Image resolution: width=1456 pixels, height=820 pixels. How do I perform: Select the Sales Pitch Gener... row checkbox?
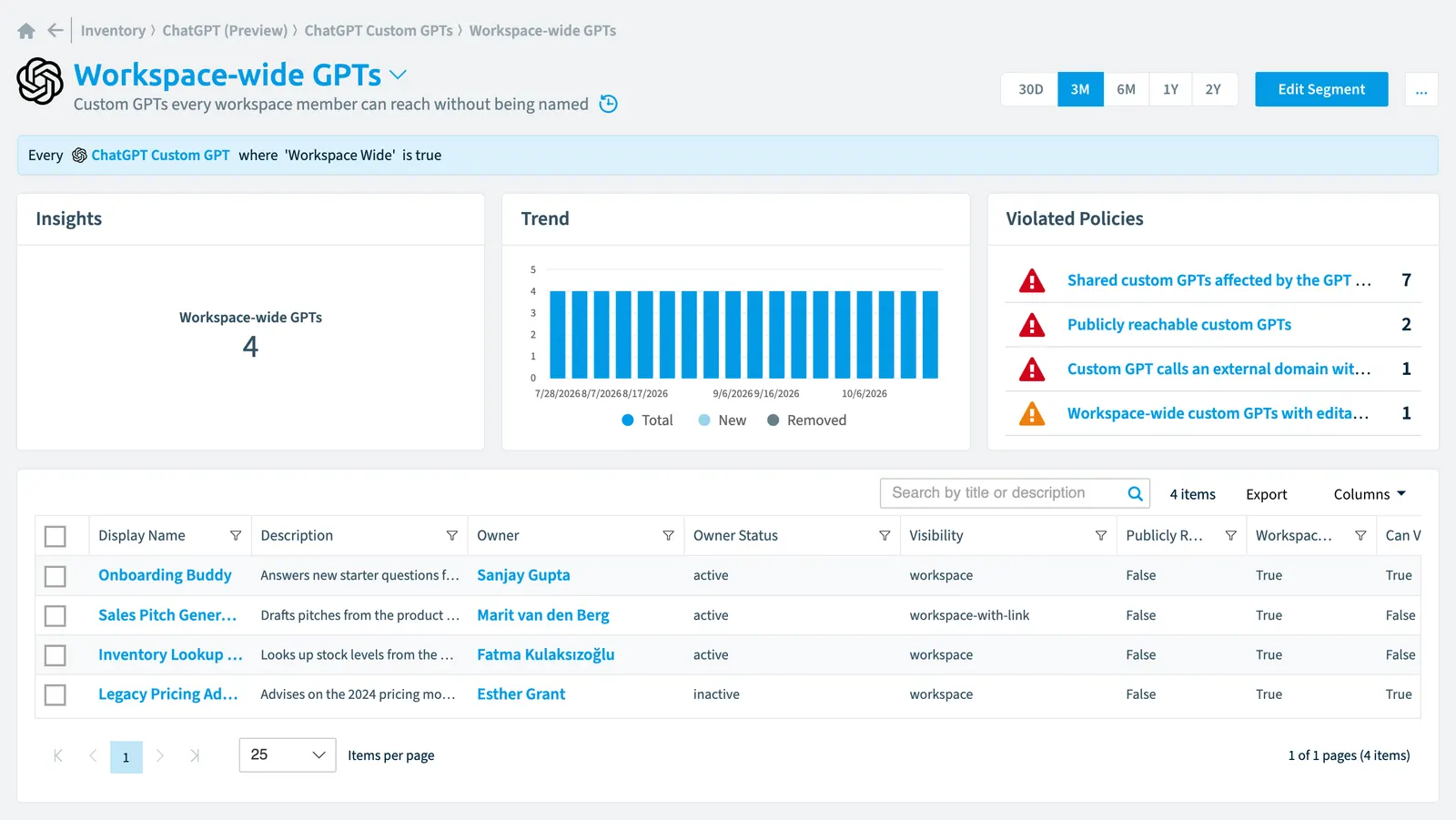(x=56, y=616)
